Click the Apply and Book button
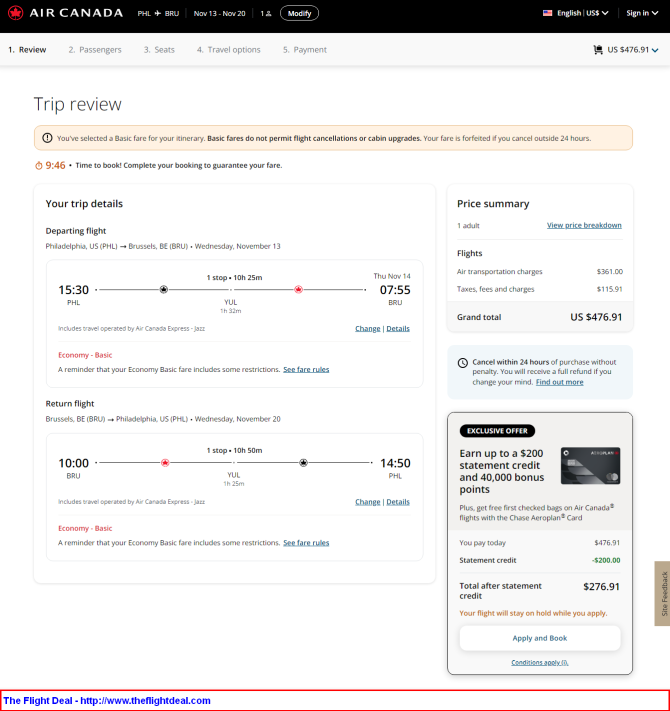This screenshot has width=670, height=711. [x=539, y=638]
